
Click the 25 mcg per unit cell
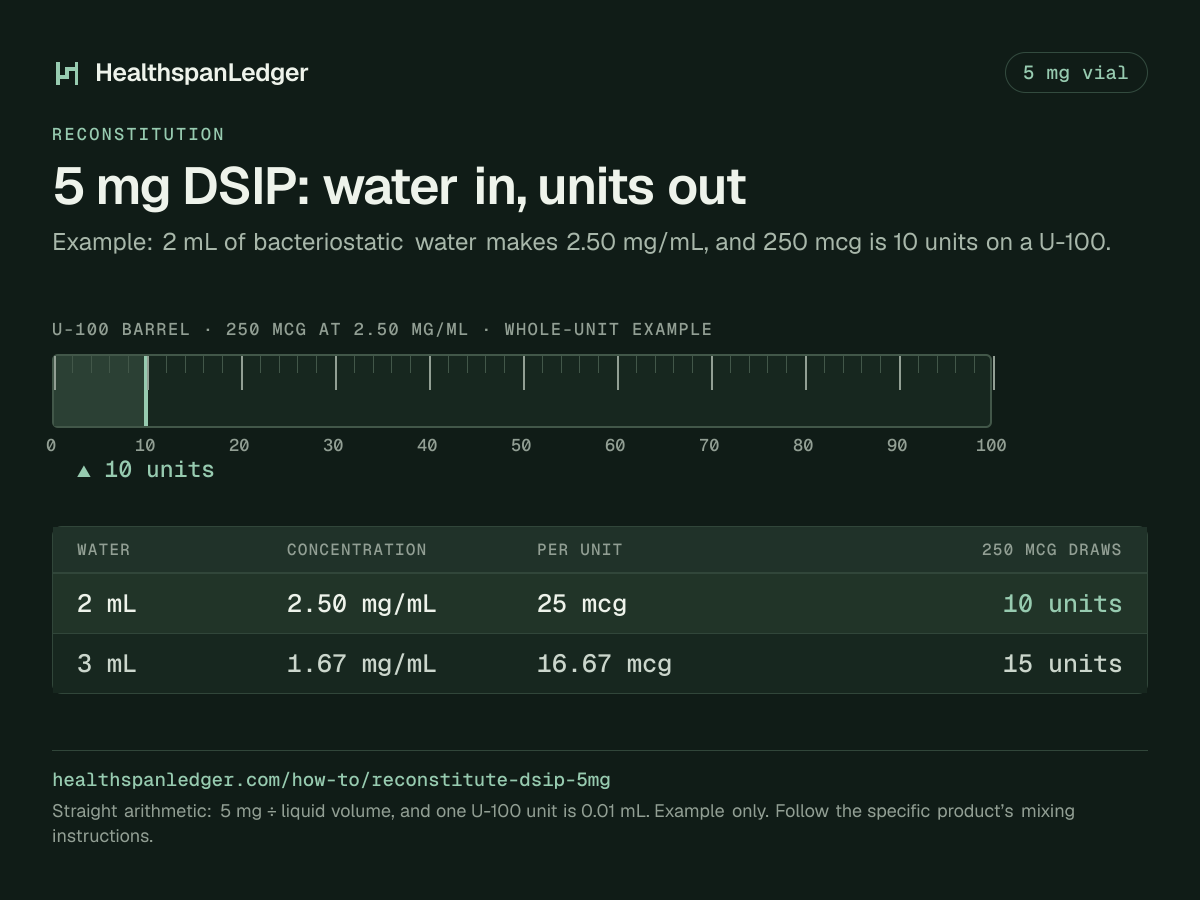pos(582,604)
